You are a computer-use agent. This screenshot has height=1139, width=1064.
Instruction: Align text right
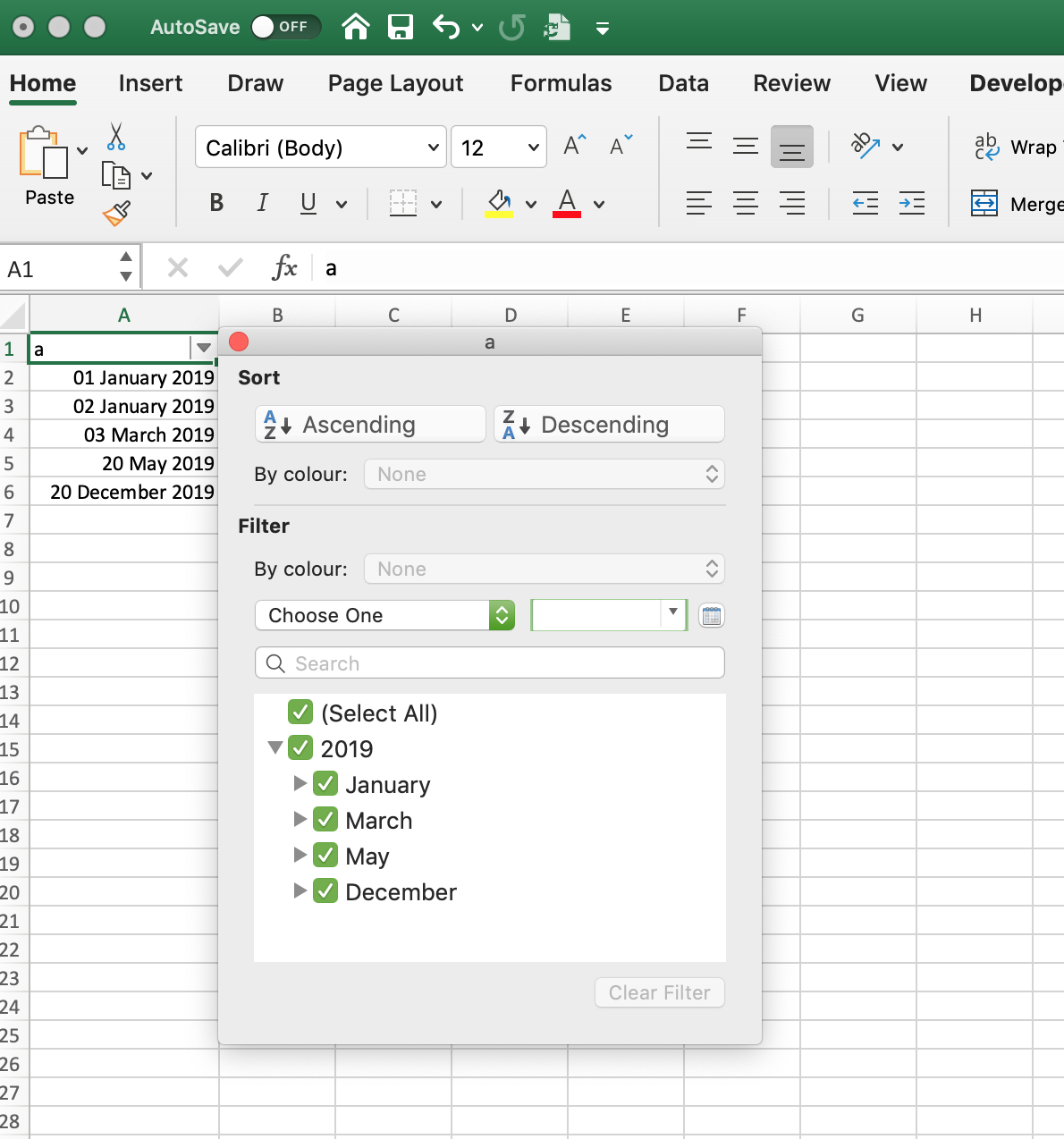(x=792, y=203)
